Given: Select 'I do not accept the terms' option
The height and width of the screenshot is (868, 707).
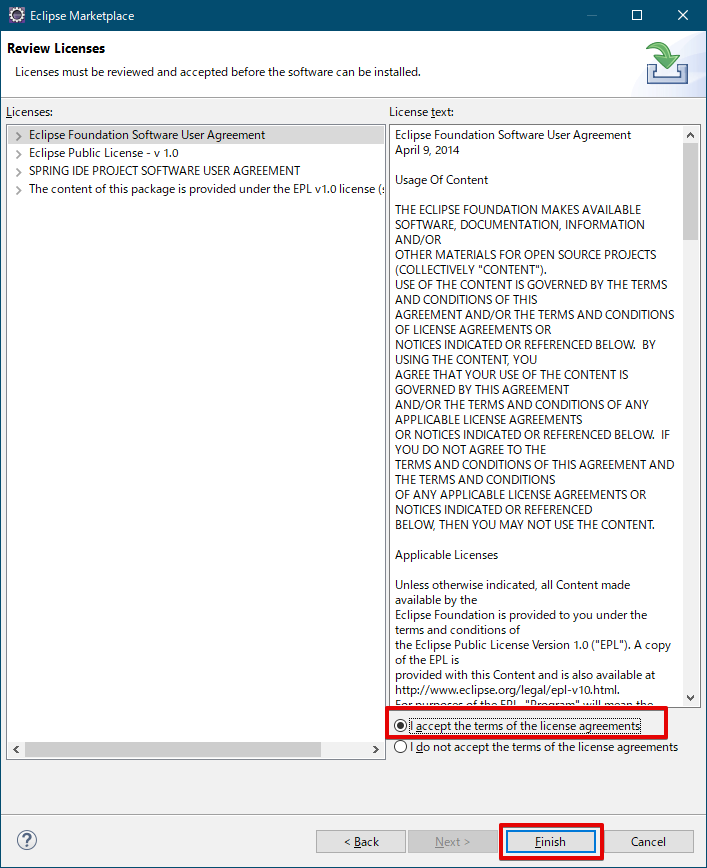Looking at the screenshot, I should click(x=400, y=747).
